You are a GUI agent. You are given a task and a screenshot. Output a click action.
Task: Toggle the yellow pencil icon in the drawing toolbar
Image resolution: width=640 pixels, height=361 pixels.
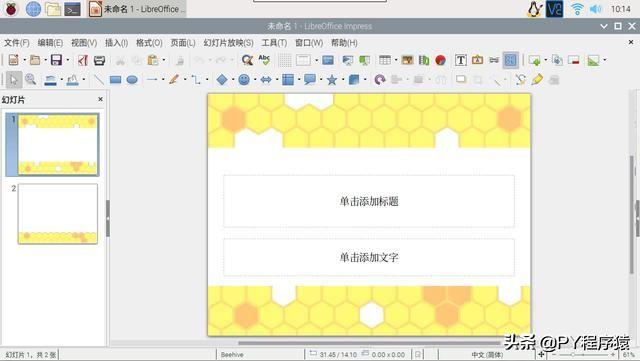pyautogui.click(x=537, y=80)
